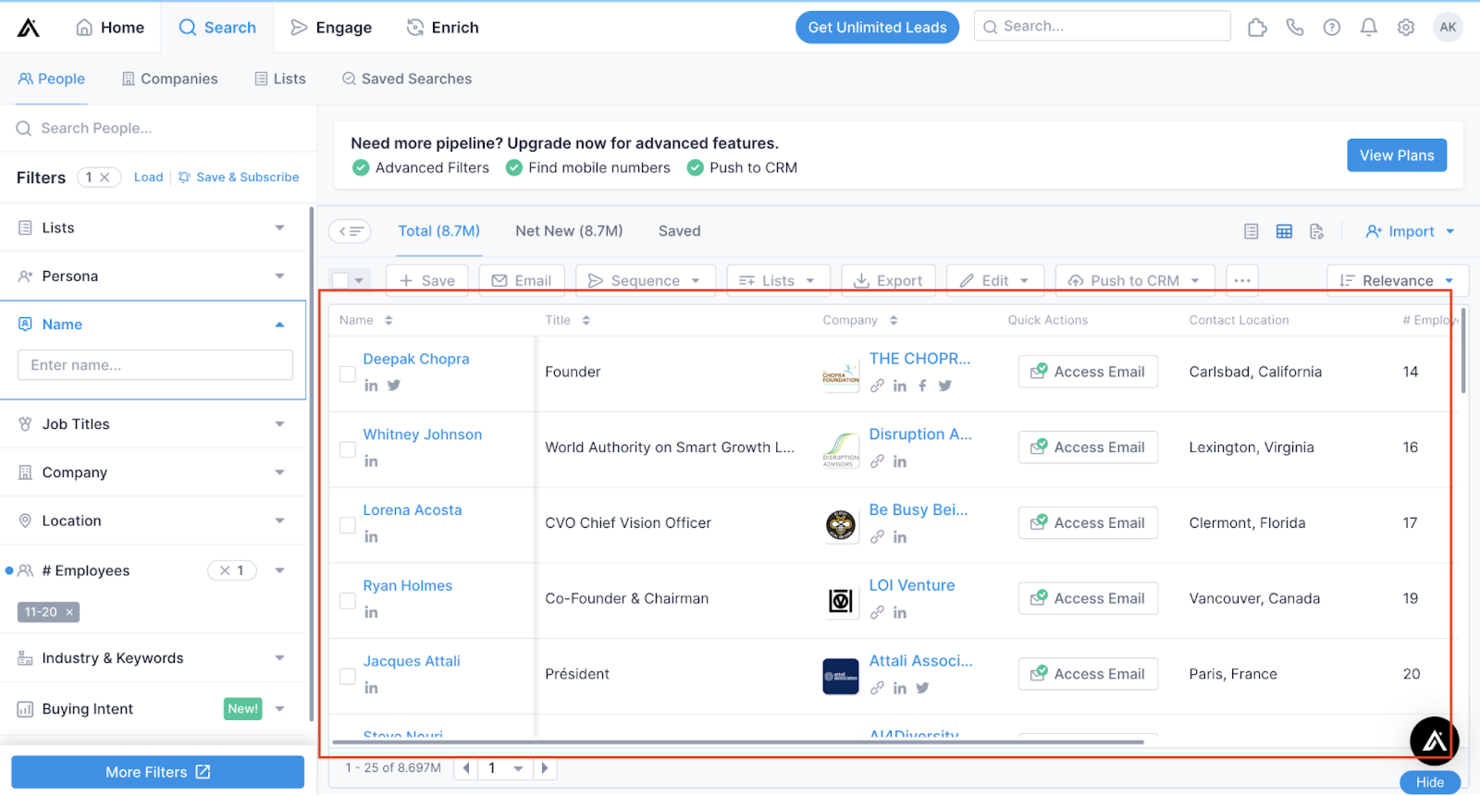This screenshot has width=1480, height=796.
Task: Click the View Plans button
Action: [x=1396, y=155]
